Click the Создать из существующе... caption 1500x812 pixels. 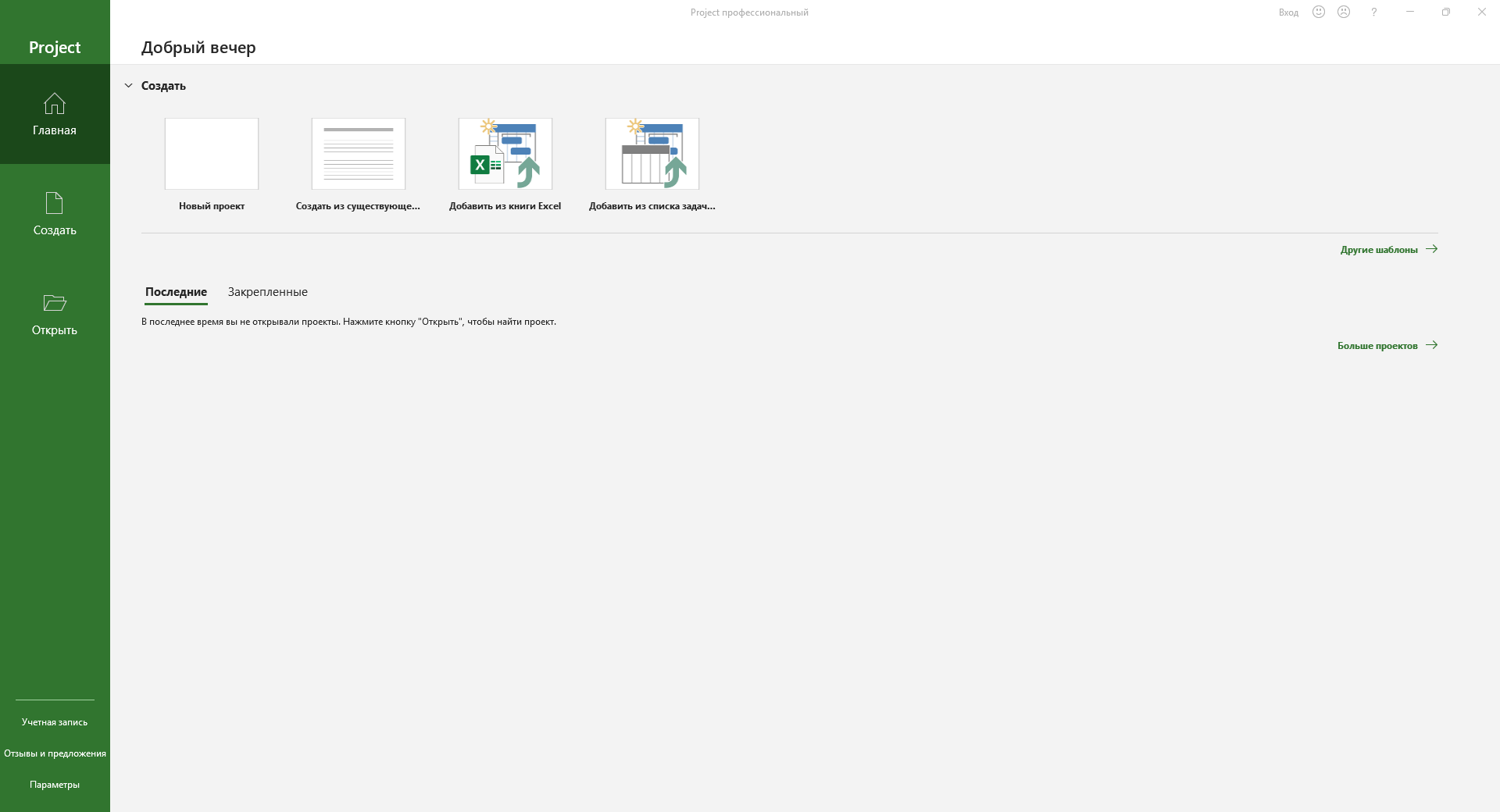358,206
